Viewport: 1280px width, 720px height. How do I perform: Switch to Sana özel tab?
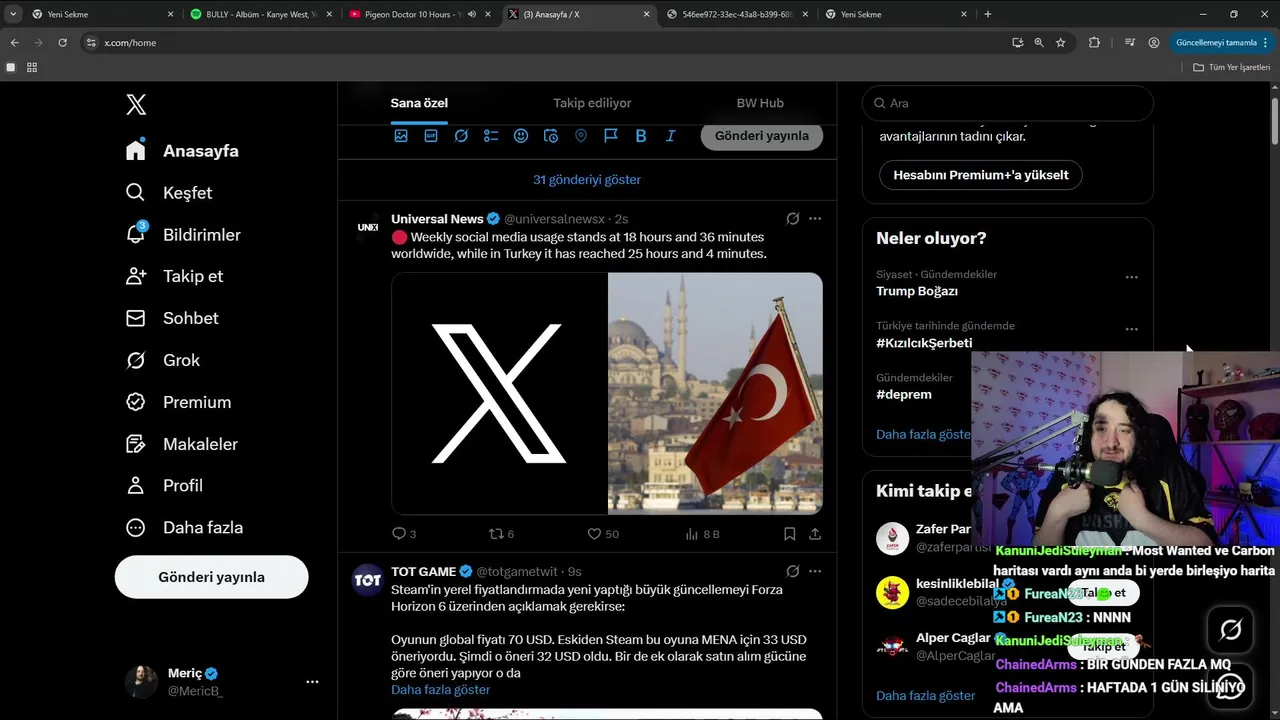click(x=419, y=103)
